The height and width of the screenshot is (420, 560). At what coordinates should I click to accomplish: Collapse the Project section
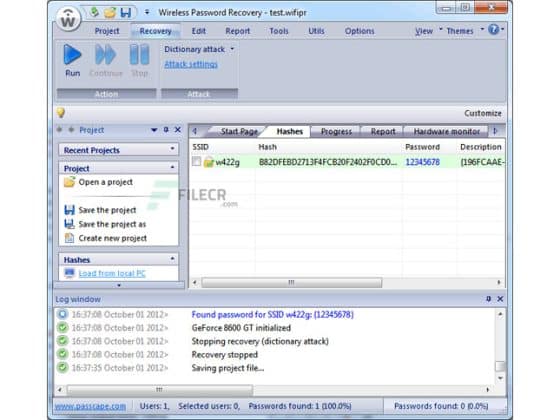coord(172,167)
